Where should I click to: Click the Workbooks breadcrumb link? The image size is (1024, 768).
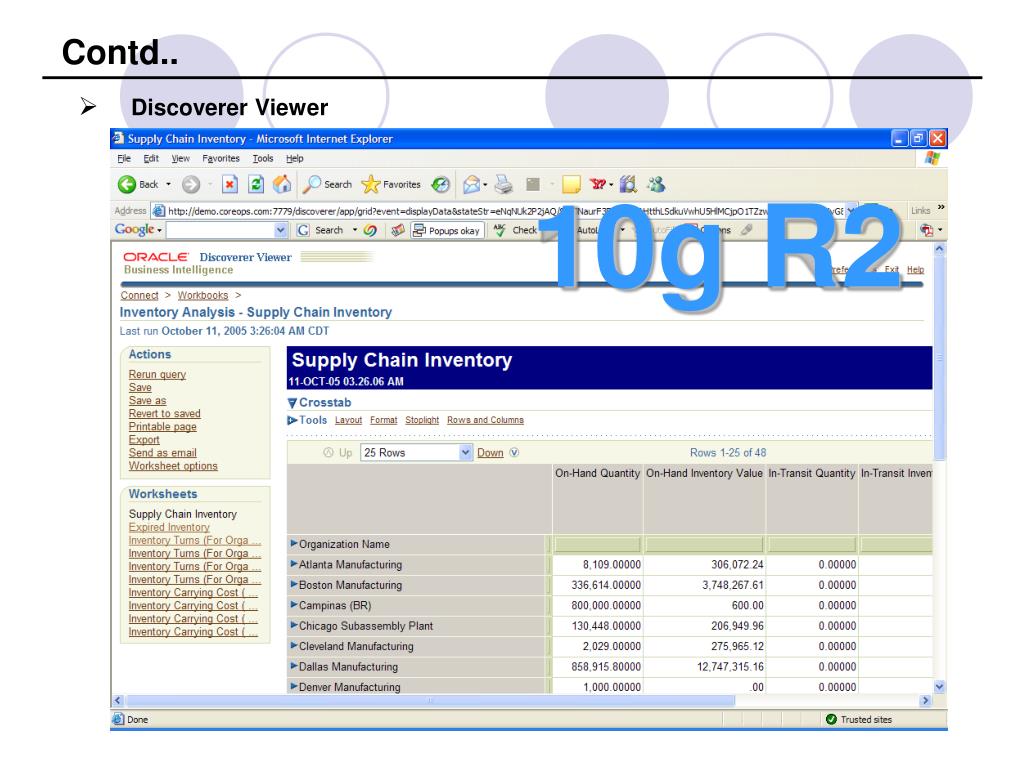pos(203,296)
